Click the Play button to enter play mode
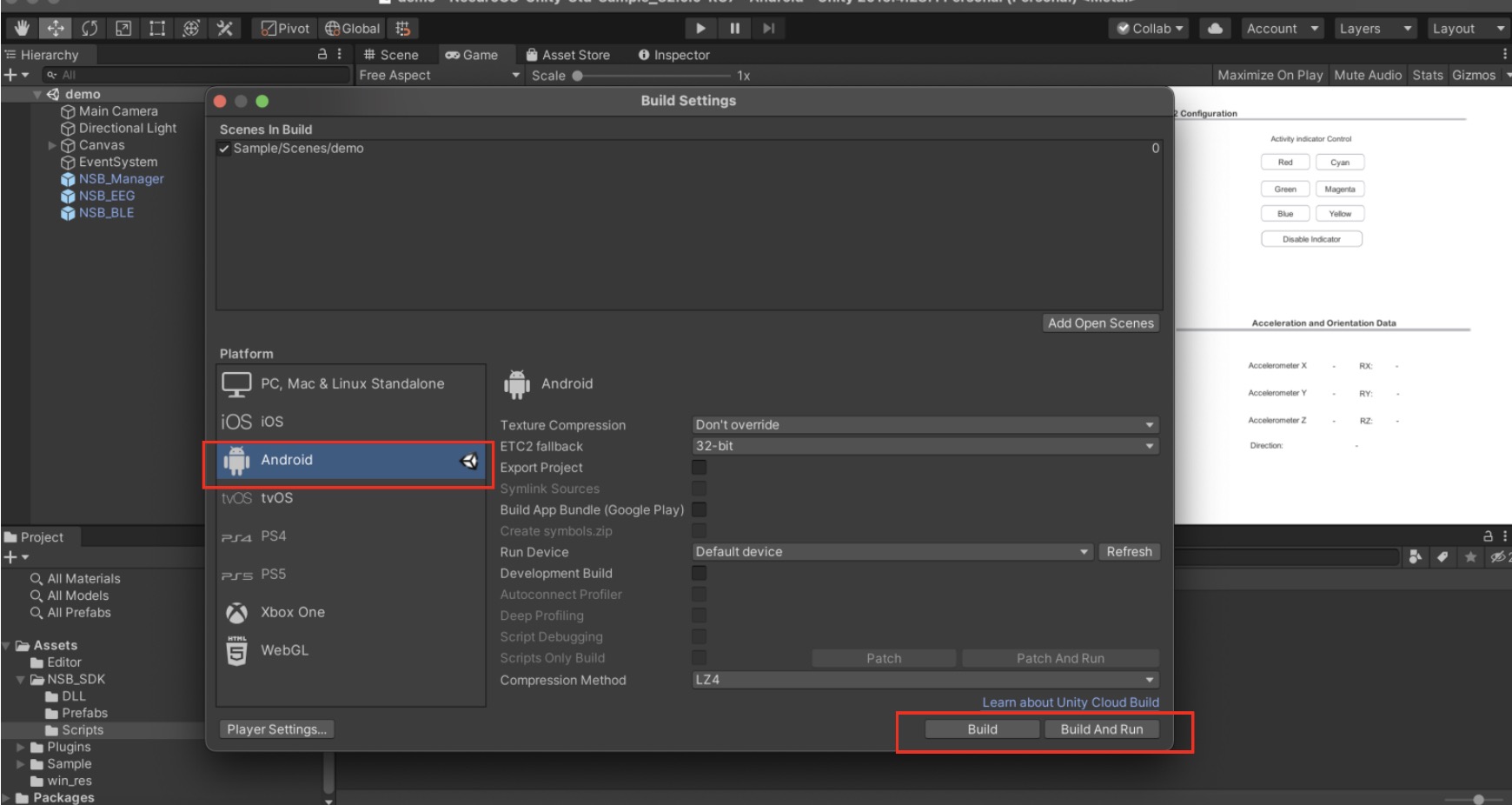Screen dimensions: 1512x805 700,28
